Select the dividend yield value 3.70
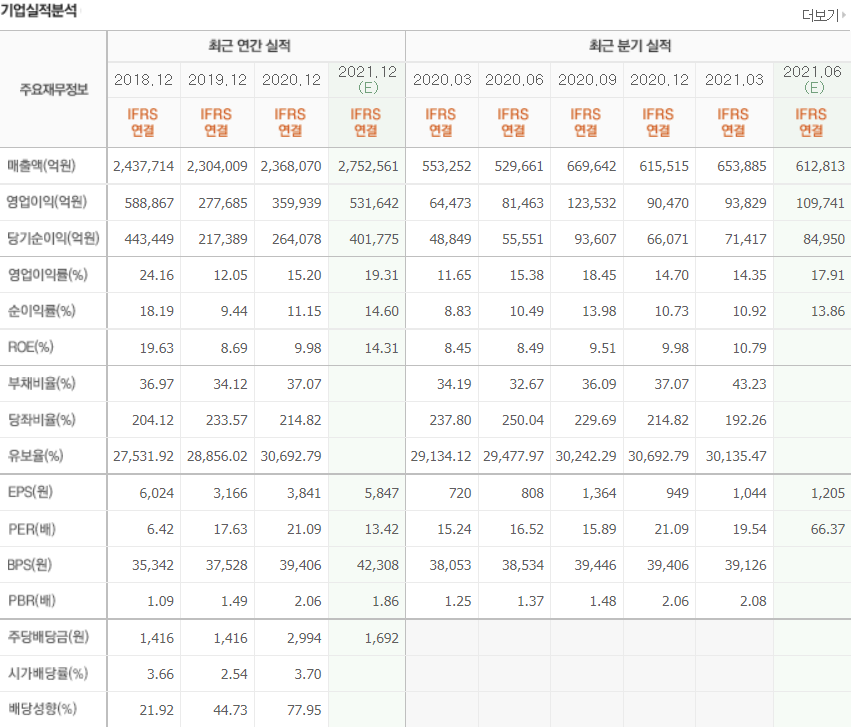Image resolution: width=856 pixels, height=727 pixels. coord(308,674)
